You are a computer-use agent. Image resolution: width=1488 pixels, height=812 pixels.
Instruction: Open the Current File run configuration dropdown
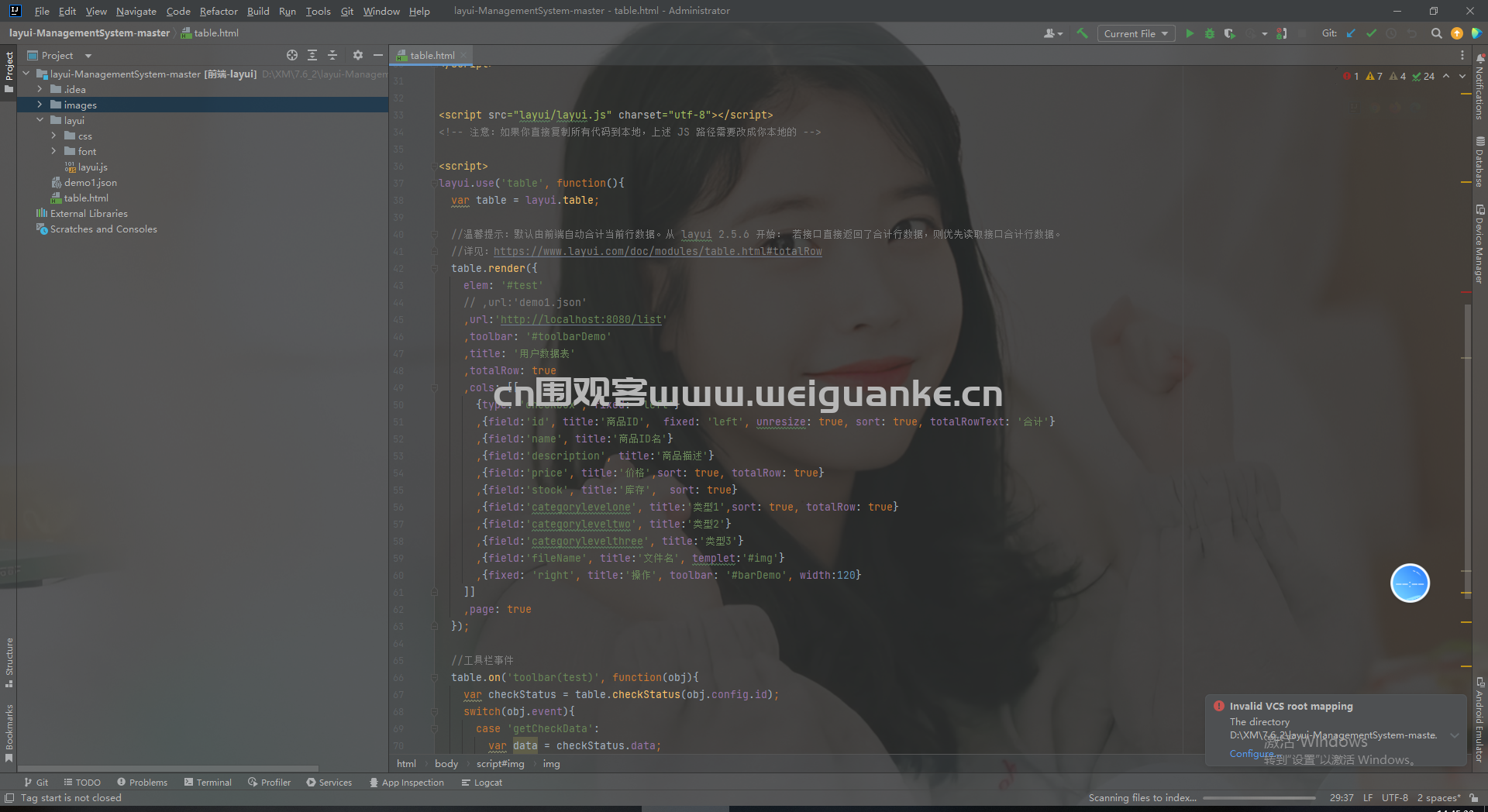point(1136,33)
